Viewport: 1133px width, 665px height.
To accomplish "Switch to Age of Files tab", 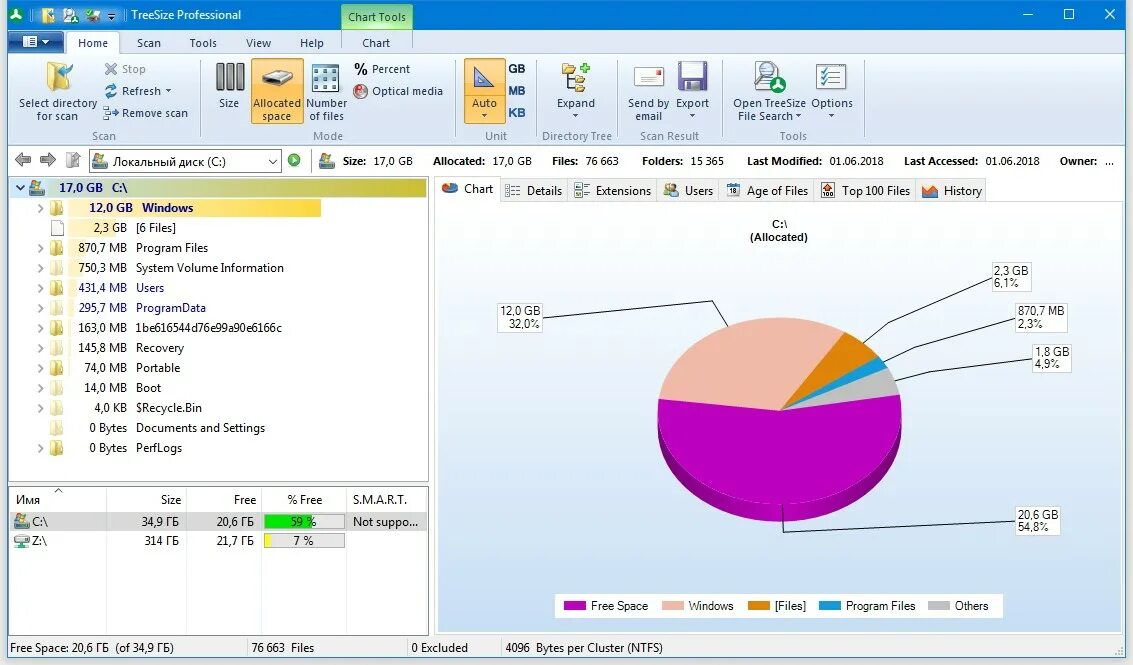I will 767,190.
